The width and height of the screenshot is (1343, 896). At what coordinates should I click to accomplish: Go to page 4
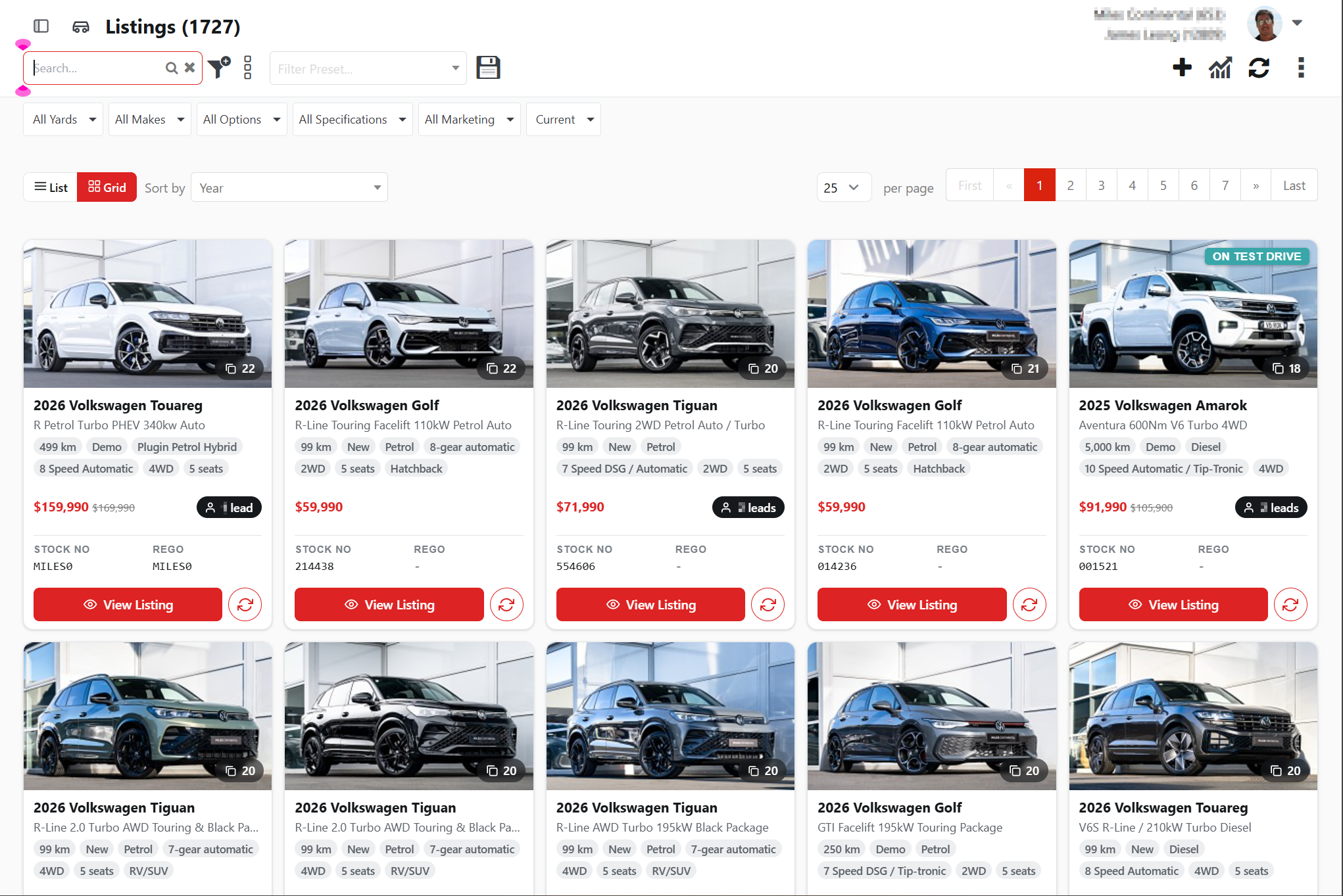pyautogui.click(x=1133, y=185)
